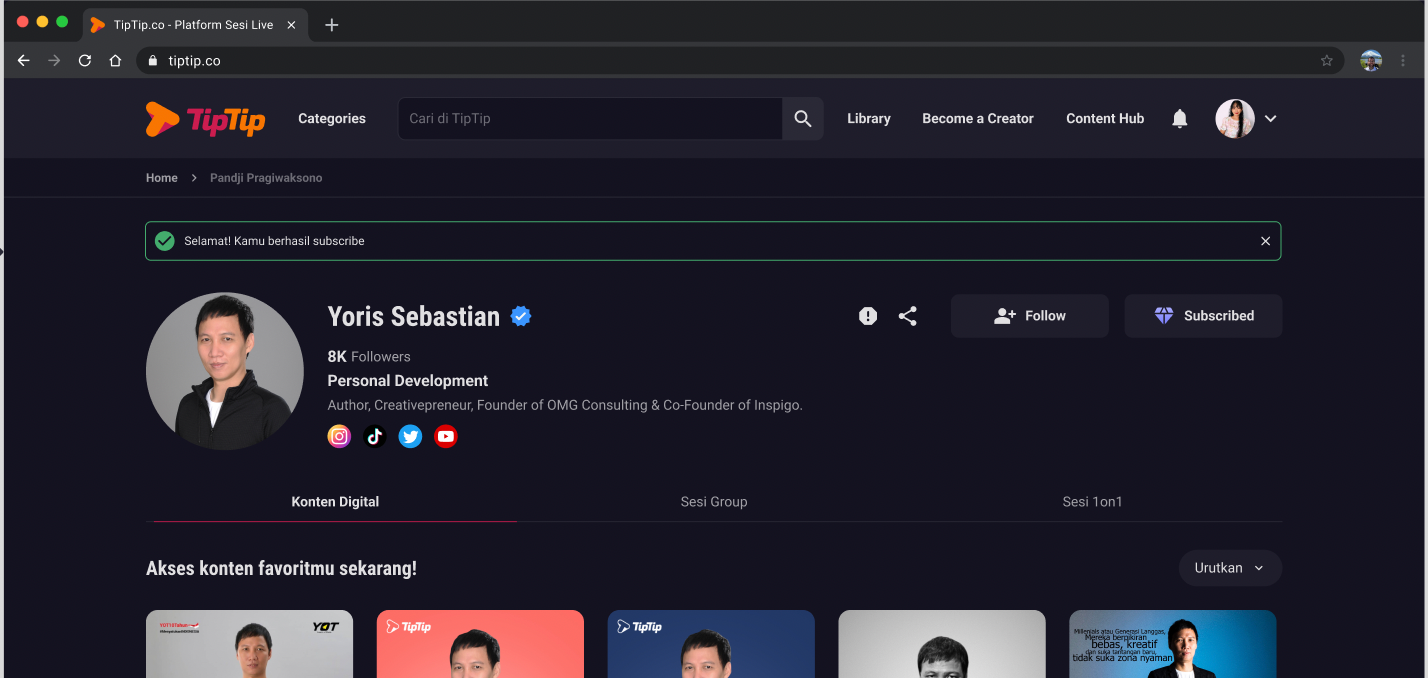Open the Chrome three-dot menu
The height and width of the screenshot is (678, 1428).
(x=1404, y=60)
